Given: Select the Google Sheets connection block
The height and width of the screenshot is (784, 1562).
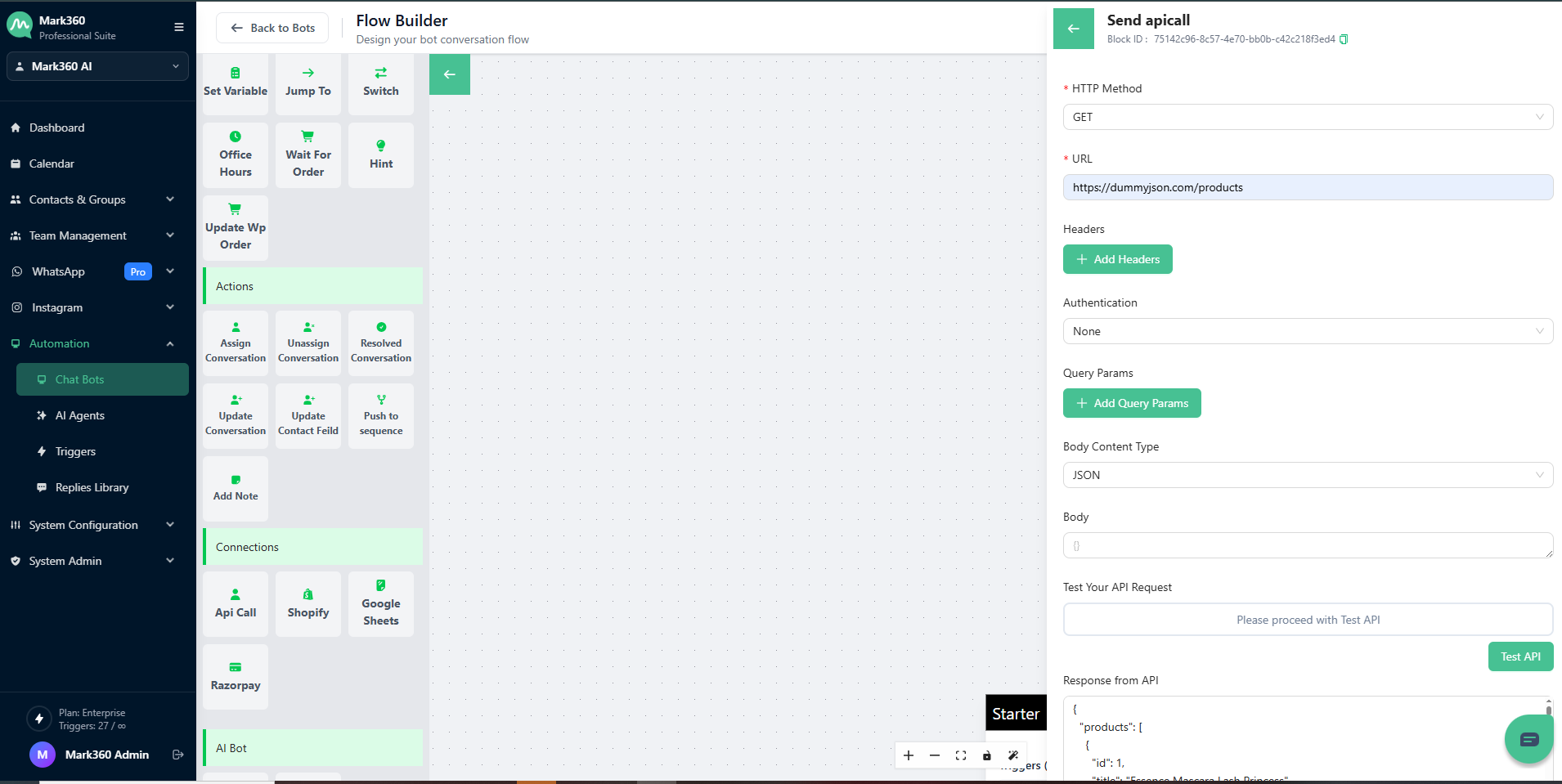Looking at the screenshot, I should click(x=381, y=603).
